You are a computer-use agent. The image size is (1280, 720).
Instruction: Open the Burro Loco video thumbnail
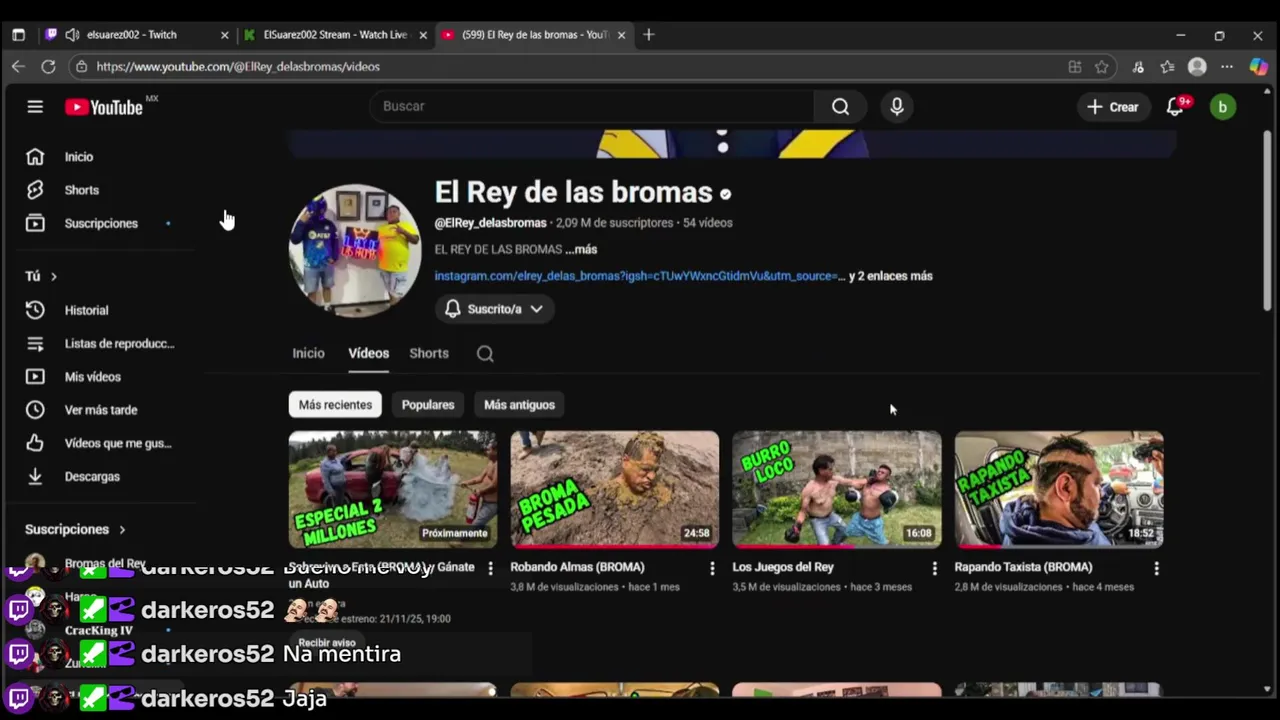point(837,490)
